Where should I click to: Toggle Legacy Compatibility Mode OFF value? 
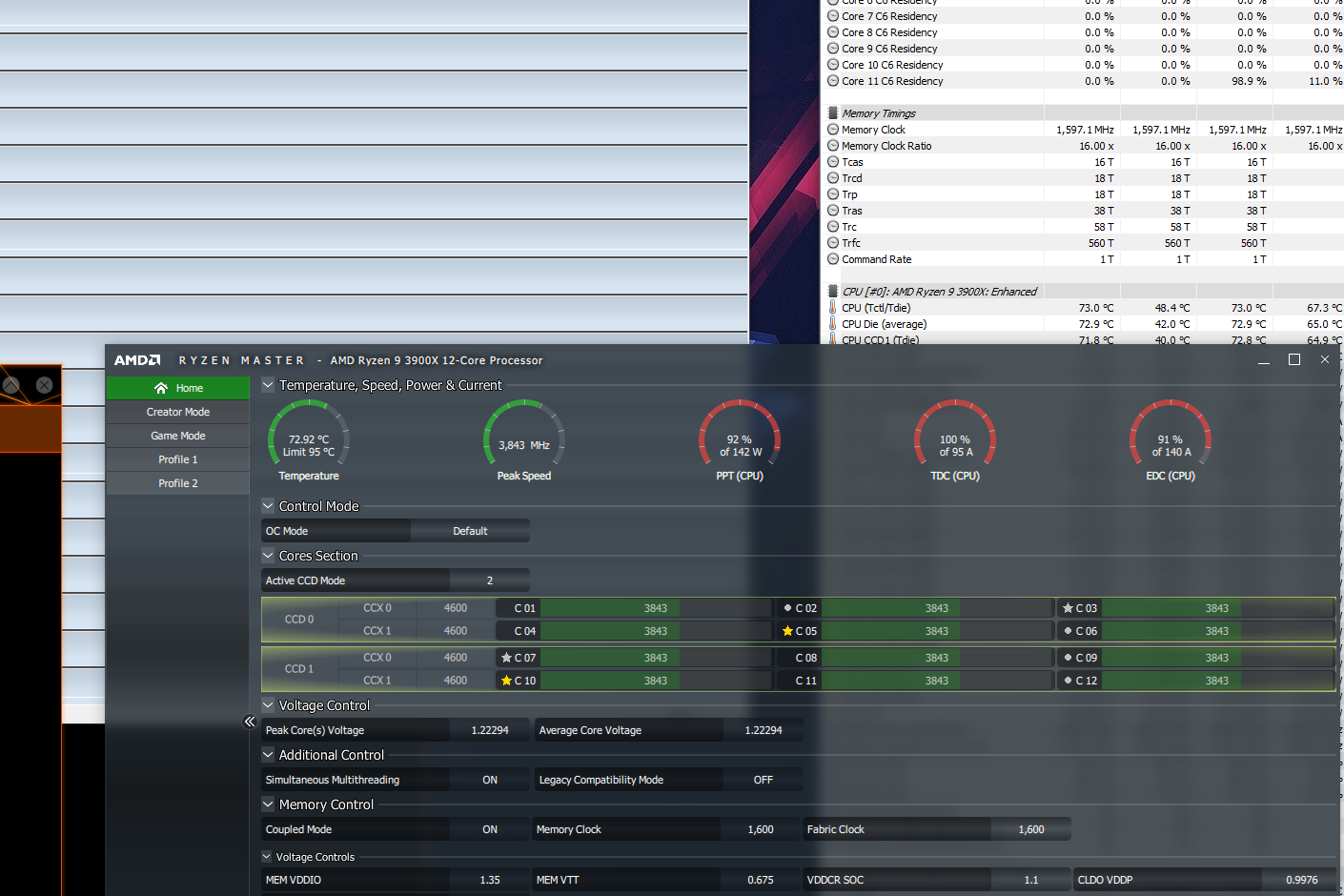point(764,780)
